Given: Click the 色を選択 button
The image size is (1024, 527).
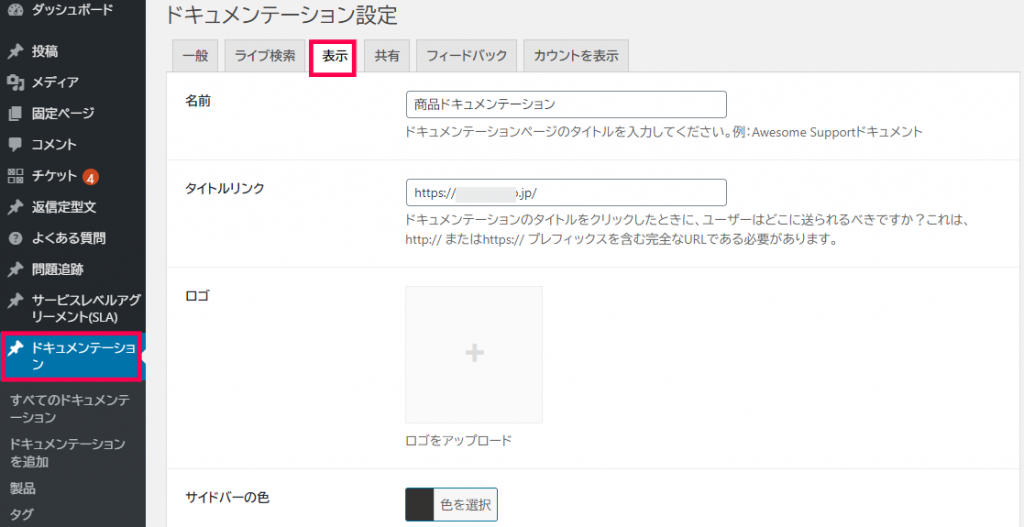Looking at the screenshot, I should (466, 505).
